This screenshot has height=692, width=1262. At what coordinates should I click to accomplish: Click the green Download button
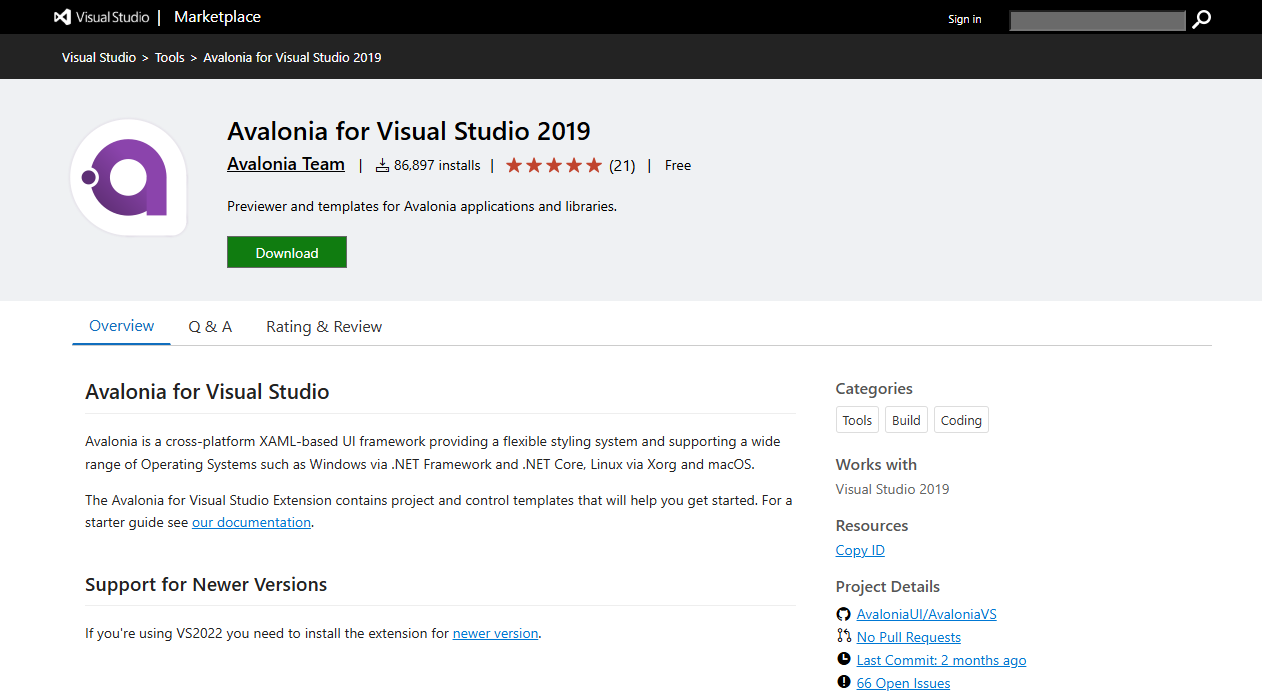[287, 252]
